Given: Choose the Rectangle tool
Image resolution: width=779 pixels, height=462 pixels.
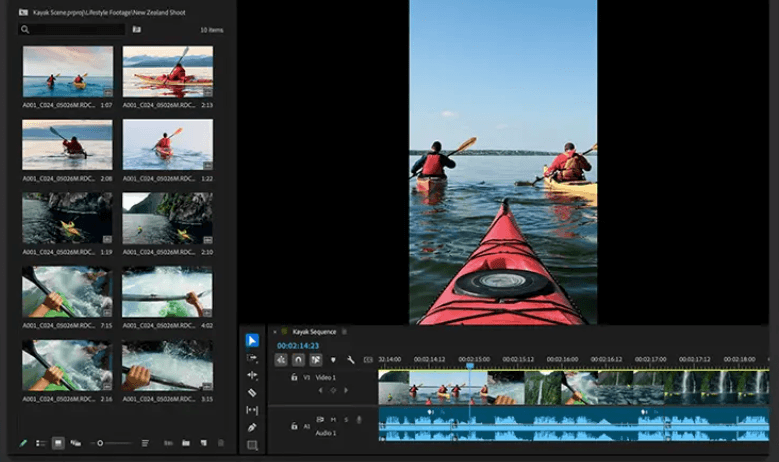Looking at the screenshot, I should tap(252, 445).
